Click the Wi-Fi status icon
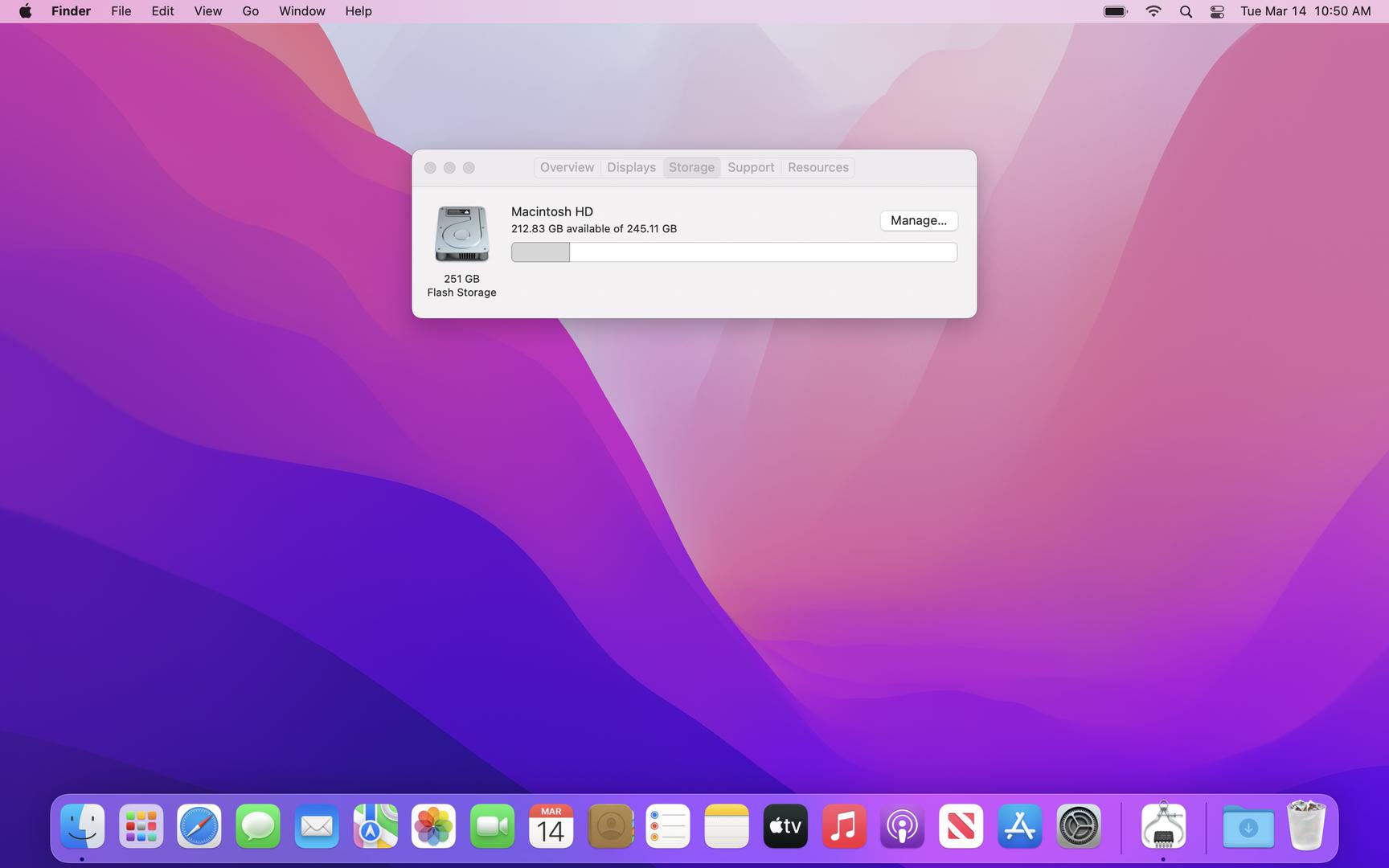 coord(1153,11)
